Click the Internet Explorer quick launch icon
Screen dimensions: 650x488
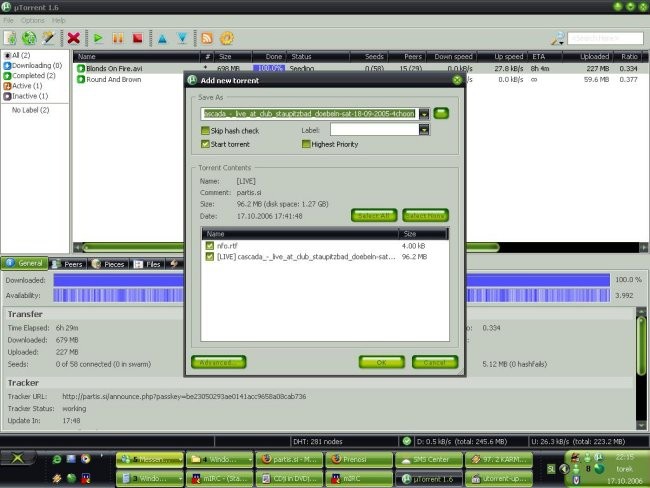point(57,459)
